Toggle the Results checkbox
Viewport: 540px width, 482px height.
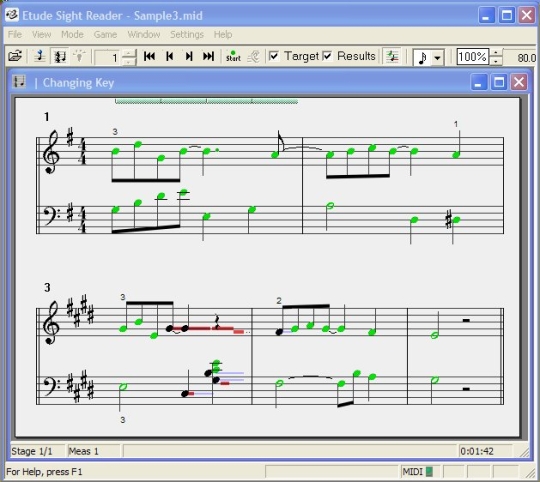pyautogui.click(x=327, y=56)
